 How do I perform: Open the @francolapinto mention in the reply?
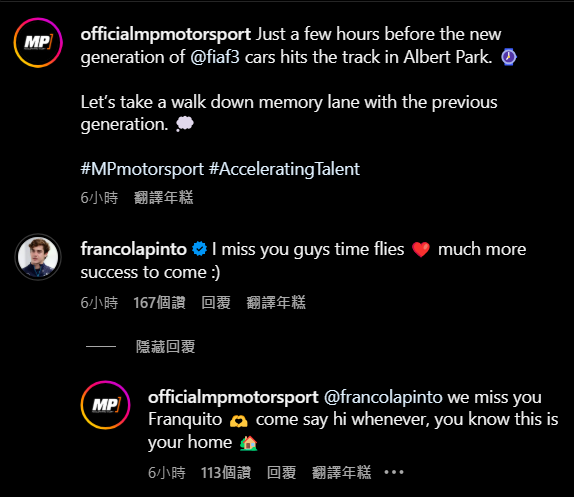tap(383, 397)
